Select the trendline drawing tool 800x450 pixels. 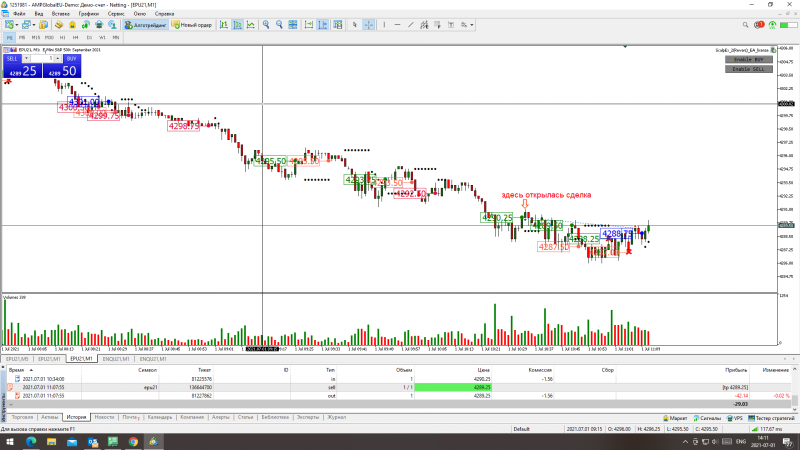tap(411, 24)
